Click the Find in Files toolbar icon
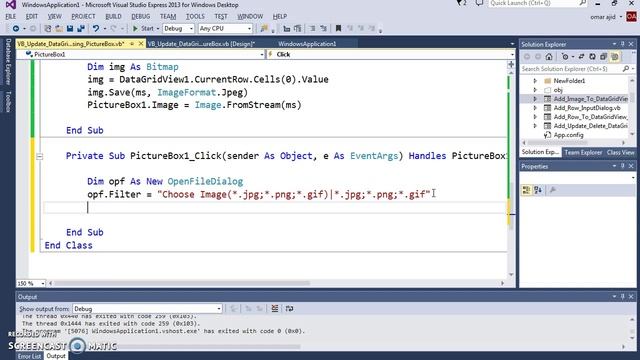Image resolution: width=640 pixels, height=360 pixels. click(x=264, y=29)
